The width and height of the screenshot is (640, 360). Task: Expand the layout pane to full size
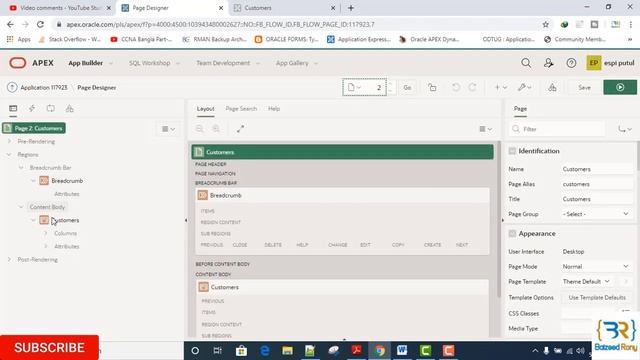pos(240,129)
